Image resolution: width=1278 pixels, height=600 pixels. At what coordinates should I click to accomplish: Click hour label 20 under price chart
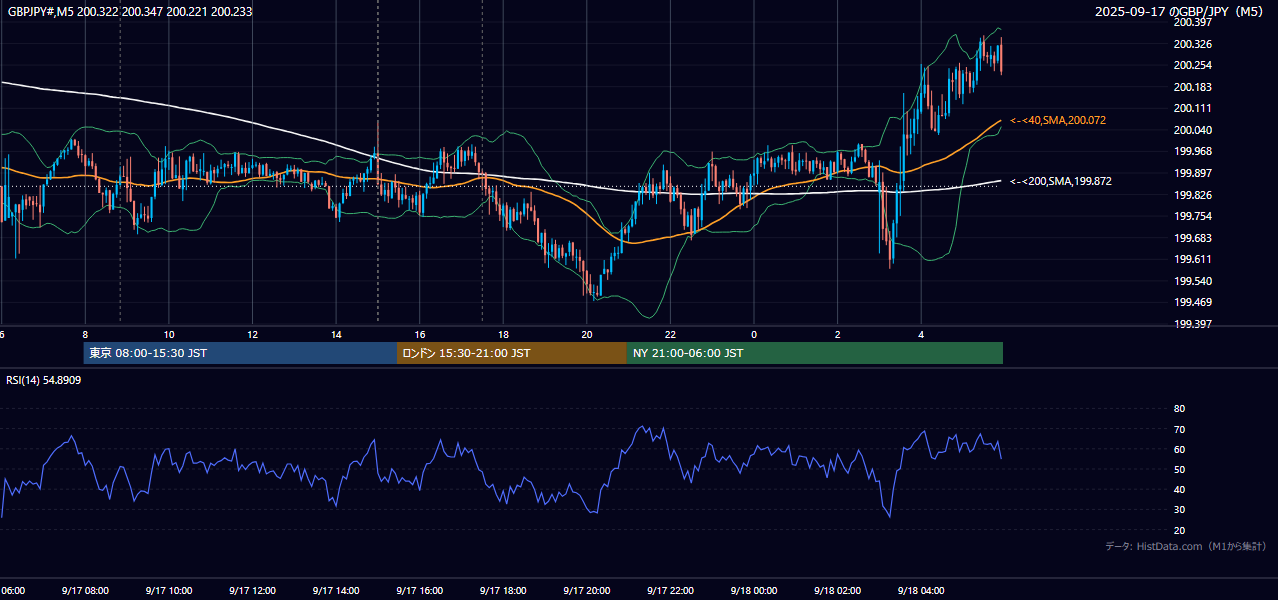pos(587,334)
